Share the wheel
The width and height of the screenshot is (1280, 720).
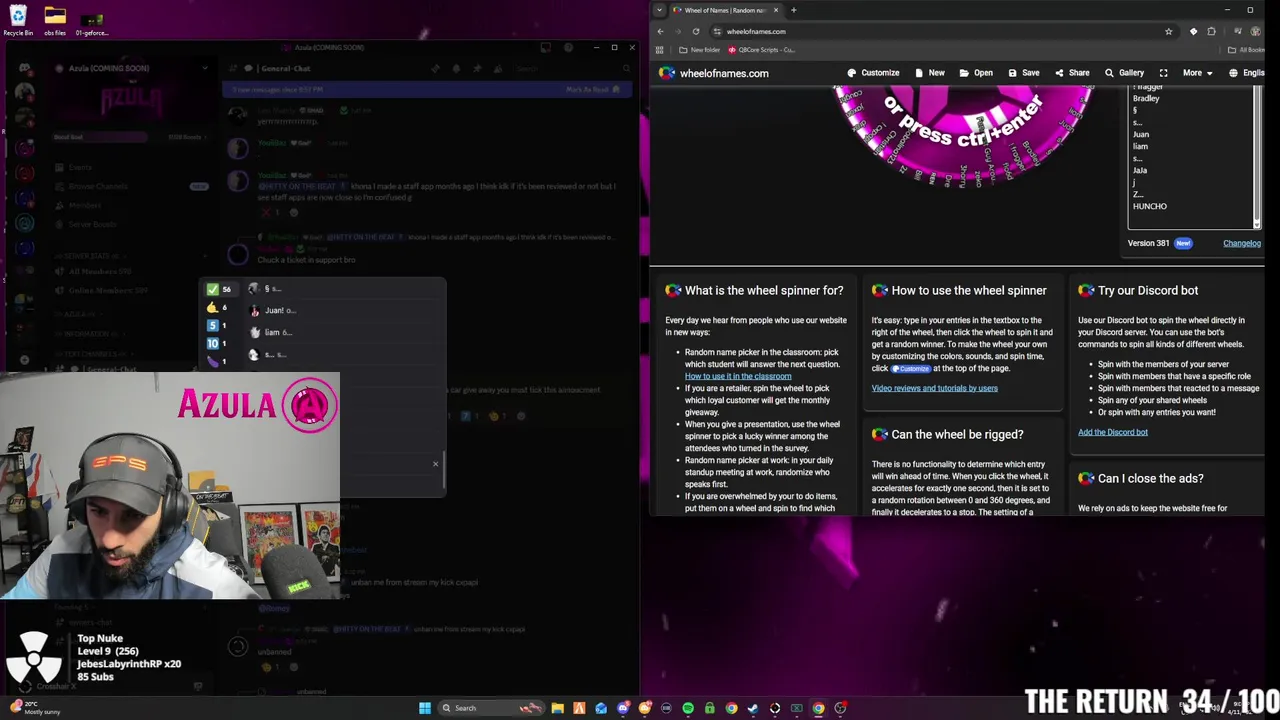pos(1072,73)
